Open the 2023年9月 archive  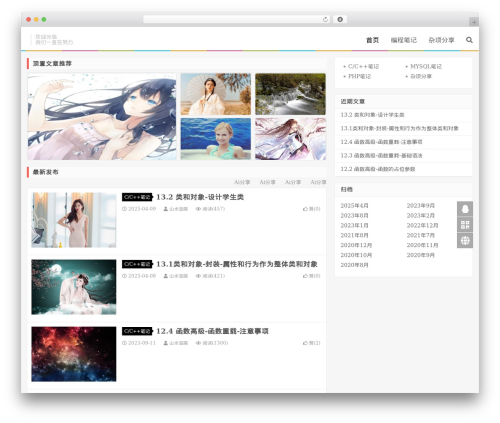[421, 206]
